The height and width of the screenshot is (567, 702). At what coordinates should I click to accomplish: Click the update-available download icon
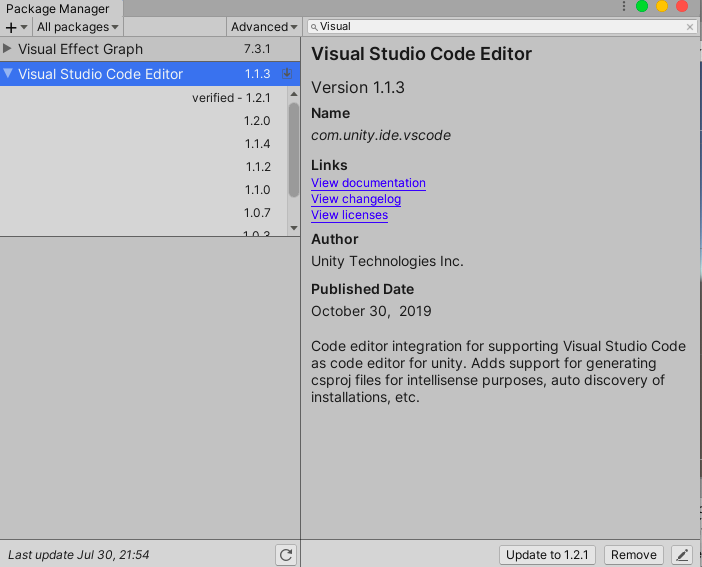click(287, 73)
